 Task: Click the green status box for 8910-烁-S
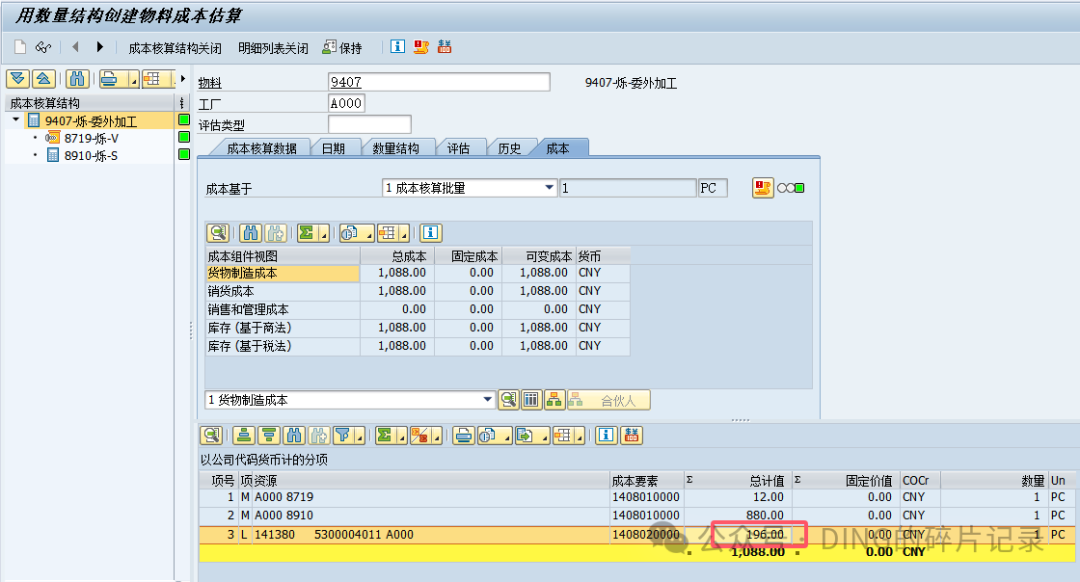point(184,154)
